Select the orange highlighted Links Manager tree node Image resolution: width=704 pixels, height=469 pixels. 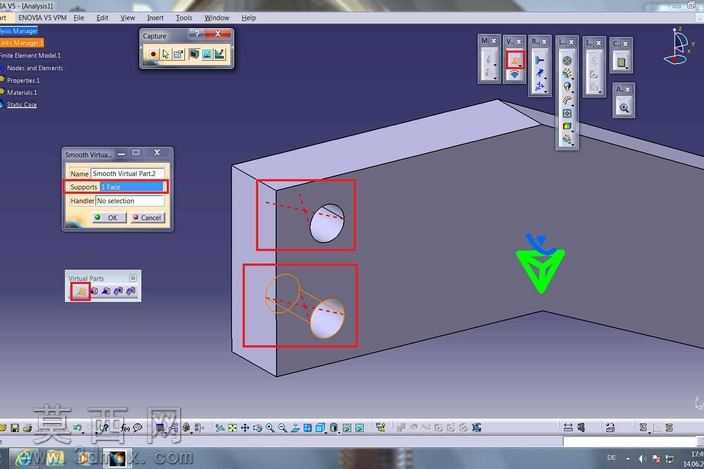click(21, 43)
